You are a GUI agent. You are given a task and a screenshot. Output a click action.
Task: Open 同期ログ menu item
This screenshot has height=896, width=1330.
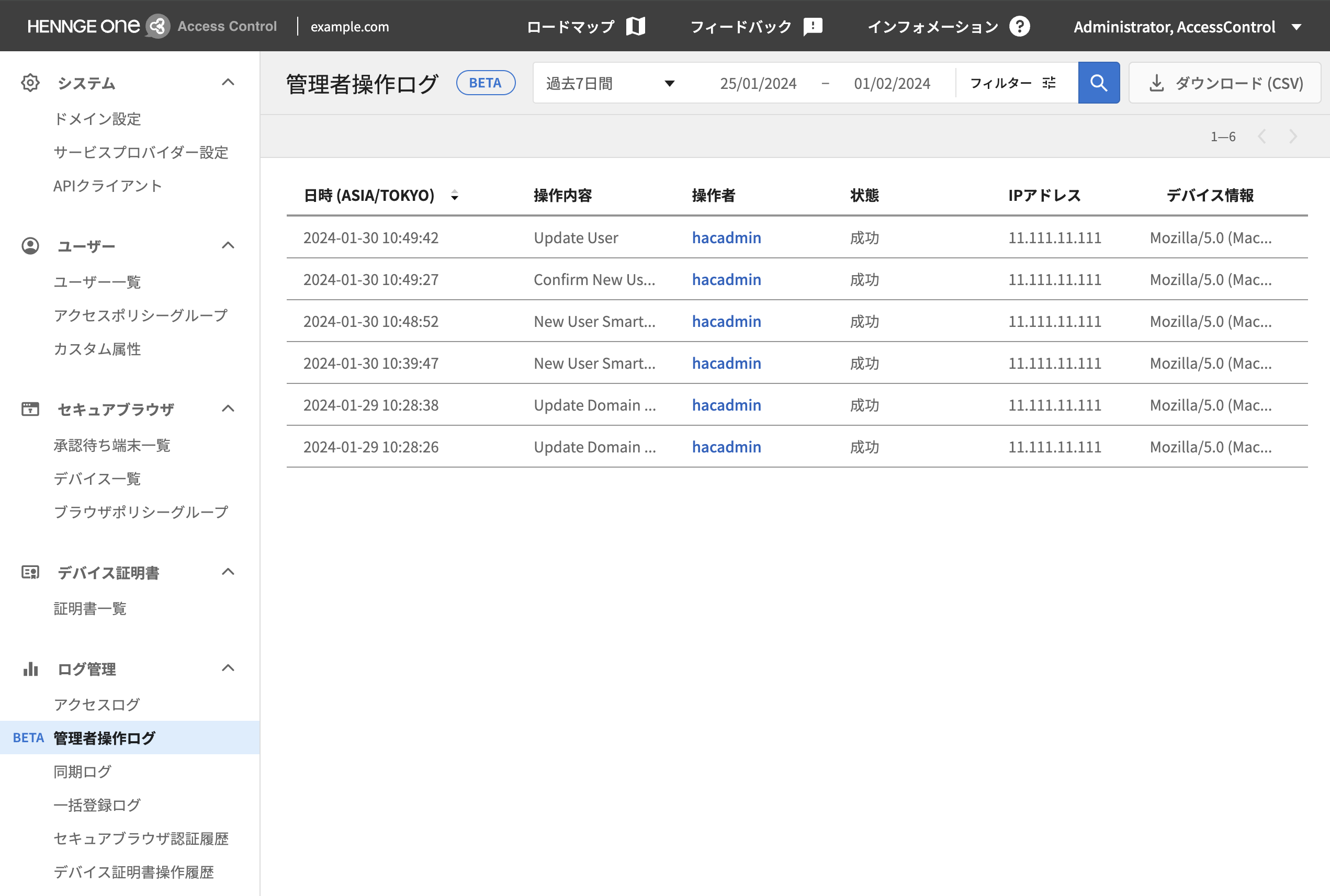click(82, 772)
